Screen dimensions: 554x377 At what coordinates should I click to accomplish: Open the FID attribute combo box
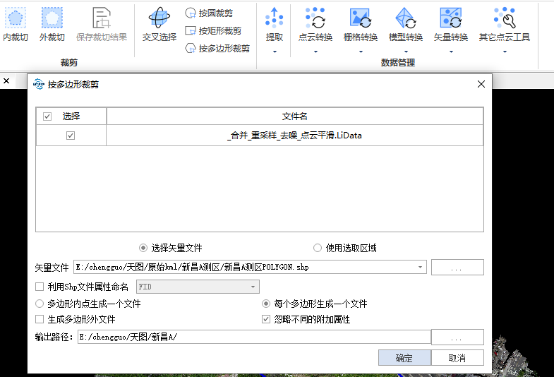pos(198,287)
